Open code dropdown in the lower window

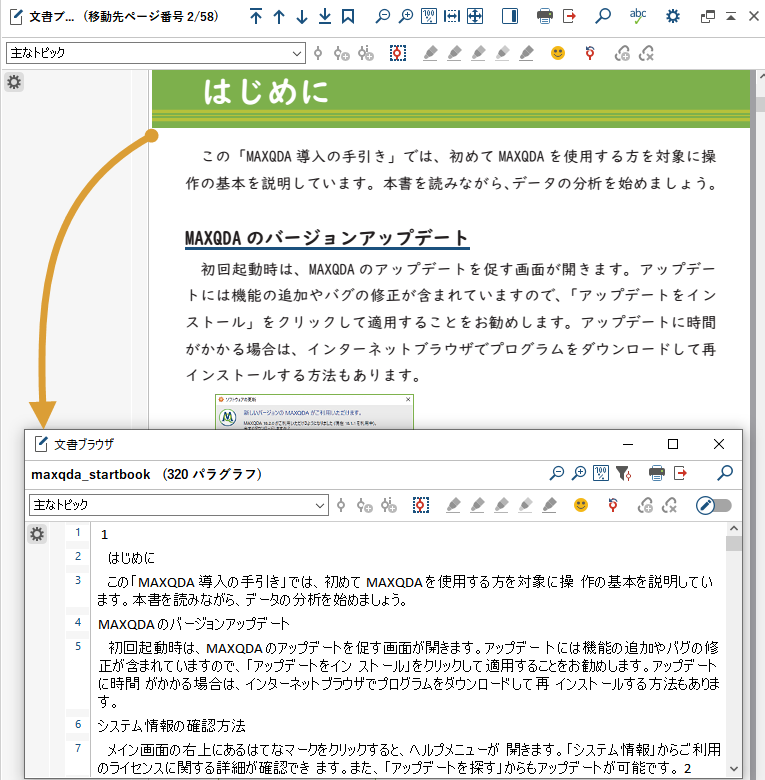[x=179, y=505]
